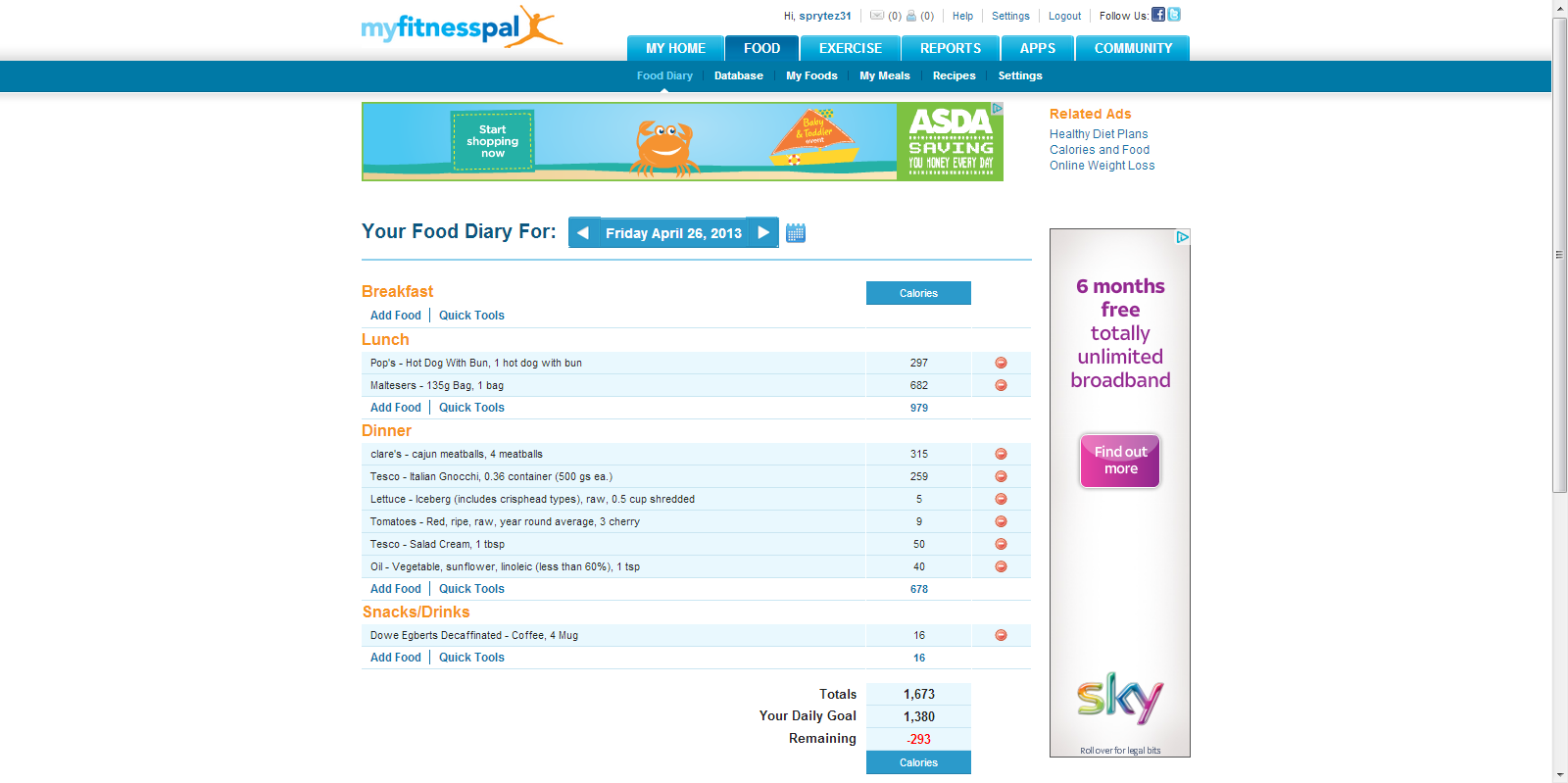Delete the Vegetable sunflower Oil entry

point(1001,566)
